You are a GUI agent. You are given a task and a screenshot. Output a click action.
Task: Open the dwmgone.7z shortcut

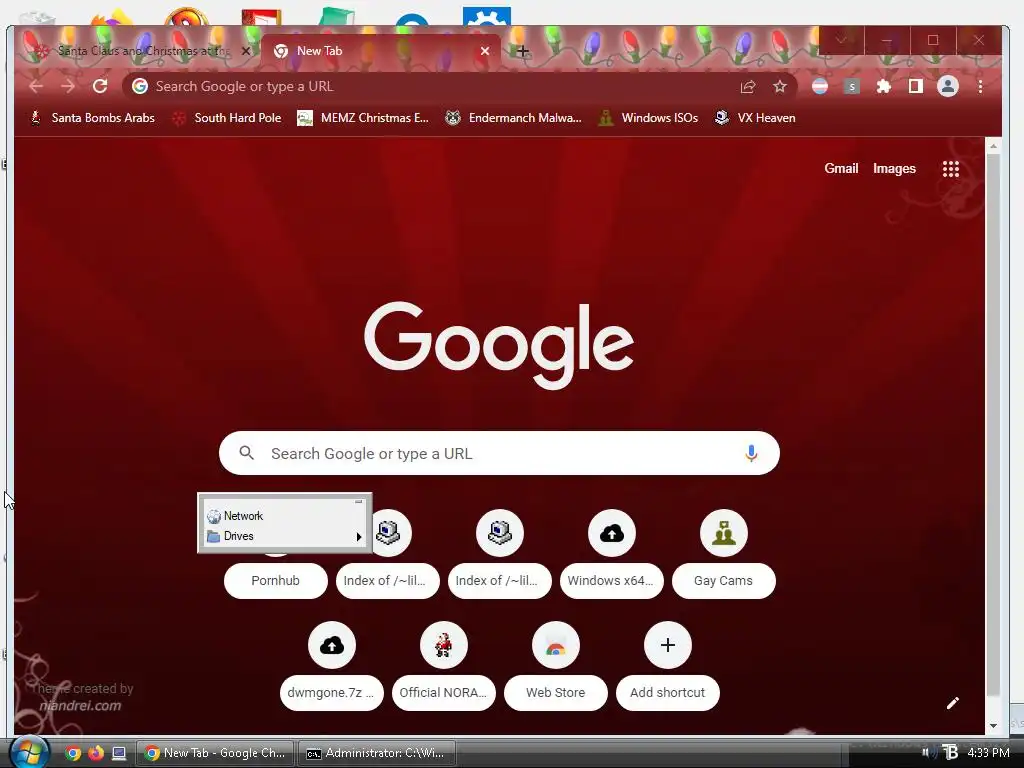coord(332,667)
